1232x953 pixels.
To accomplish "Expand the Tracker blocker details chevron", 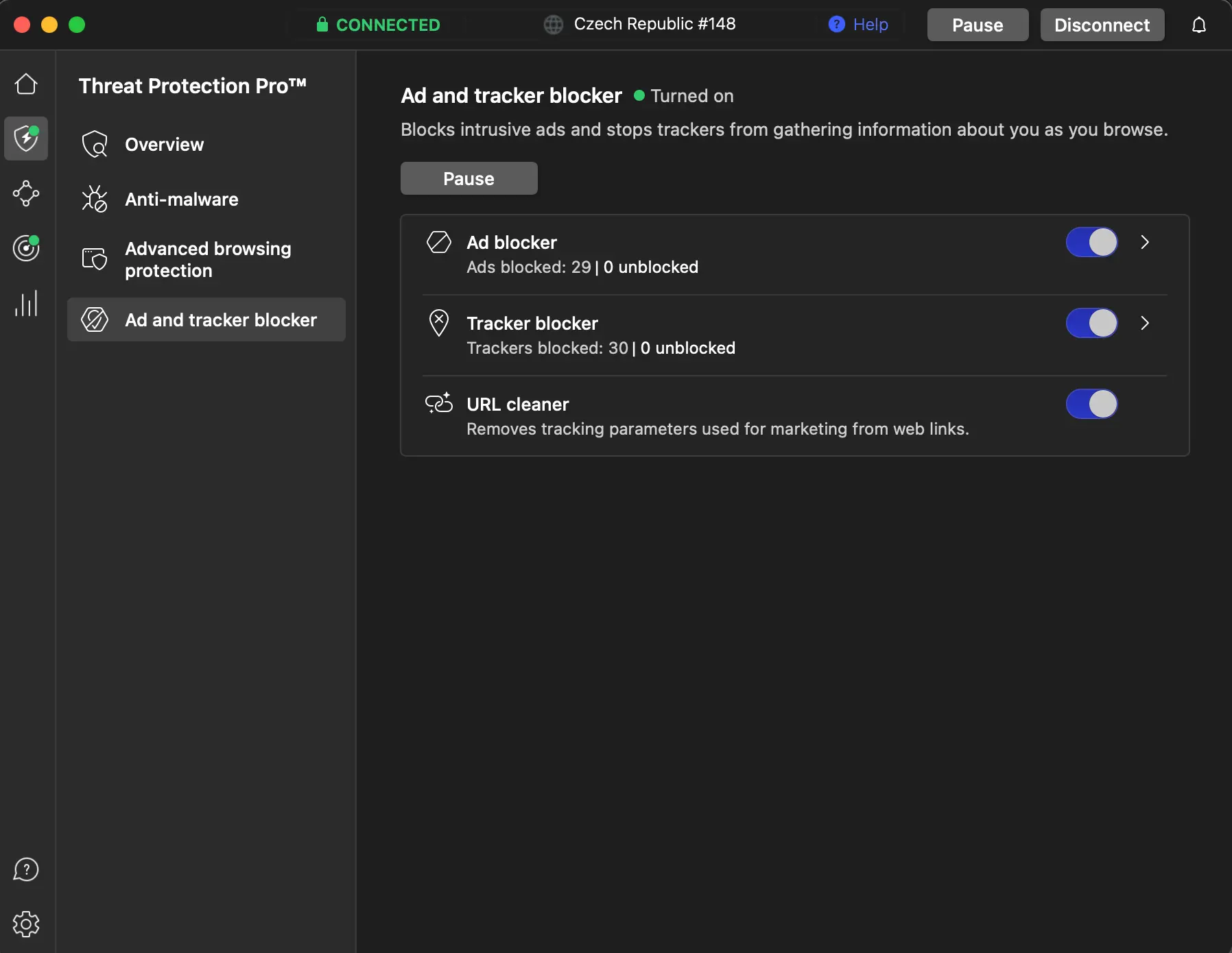I will pos(1145,324).
